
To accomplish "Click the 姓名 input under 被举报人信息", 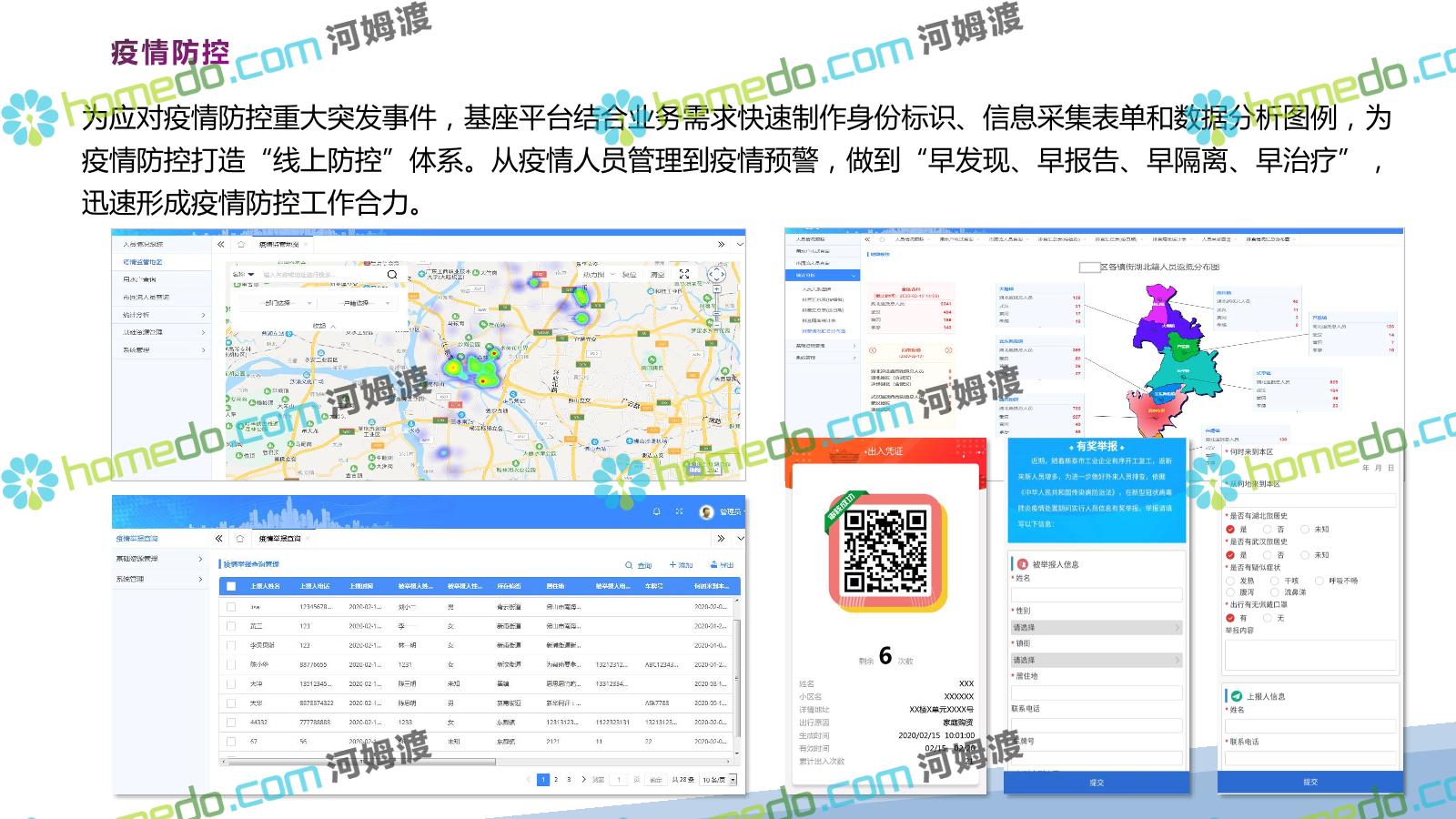I will coord(1097,594).
